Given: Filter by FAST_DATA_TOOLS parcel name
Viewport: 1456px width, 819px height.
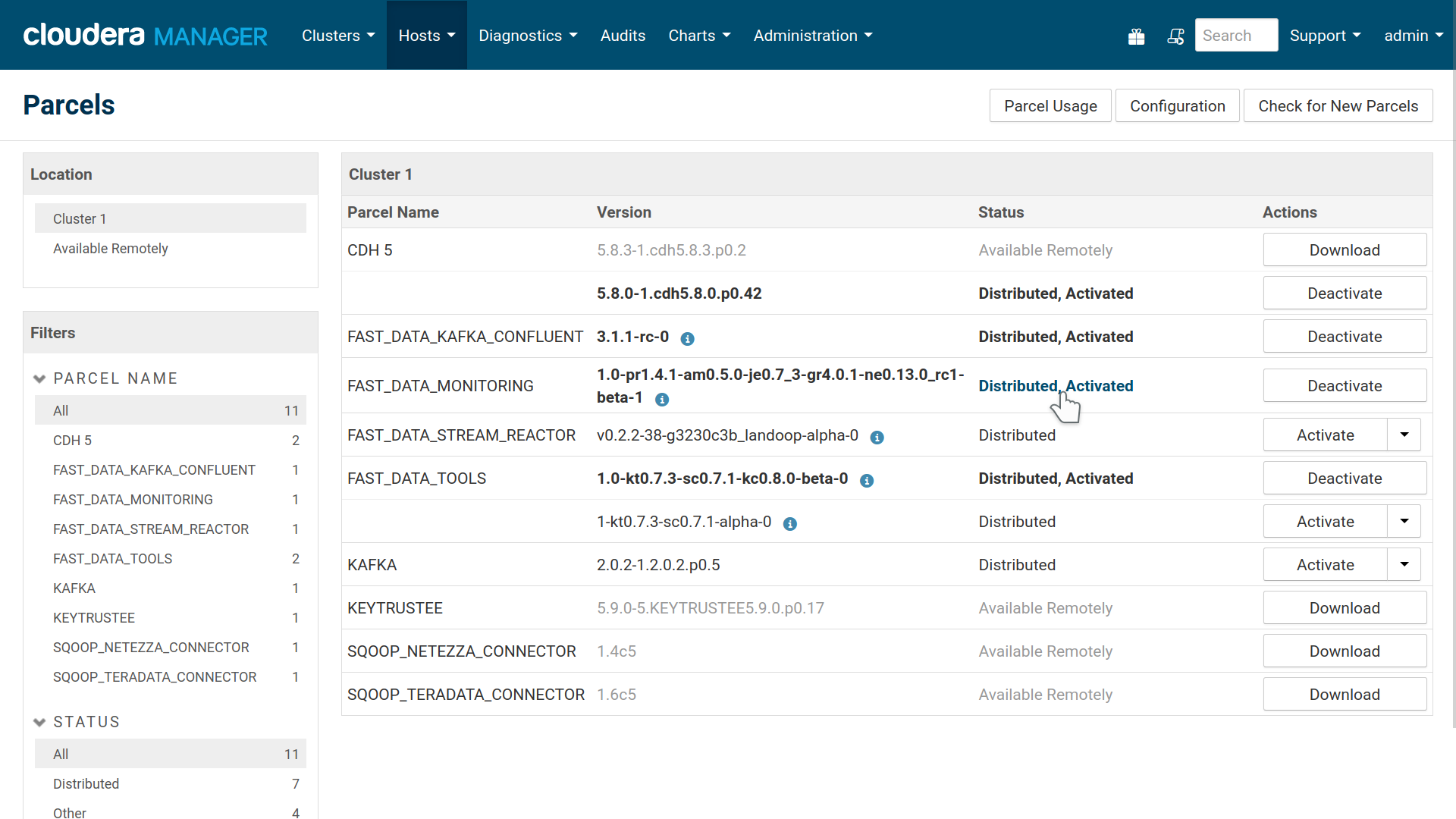Looking at the screenshot, I should click(171, 558).
